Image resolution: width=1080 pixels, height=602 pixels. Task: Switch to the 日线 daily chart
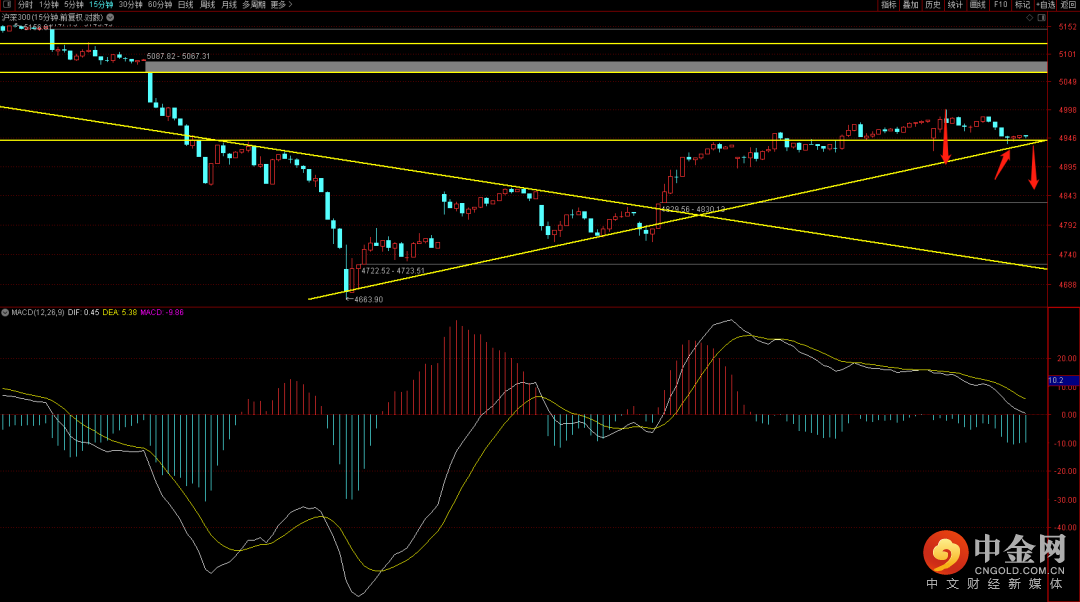click(185, 5)
